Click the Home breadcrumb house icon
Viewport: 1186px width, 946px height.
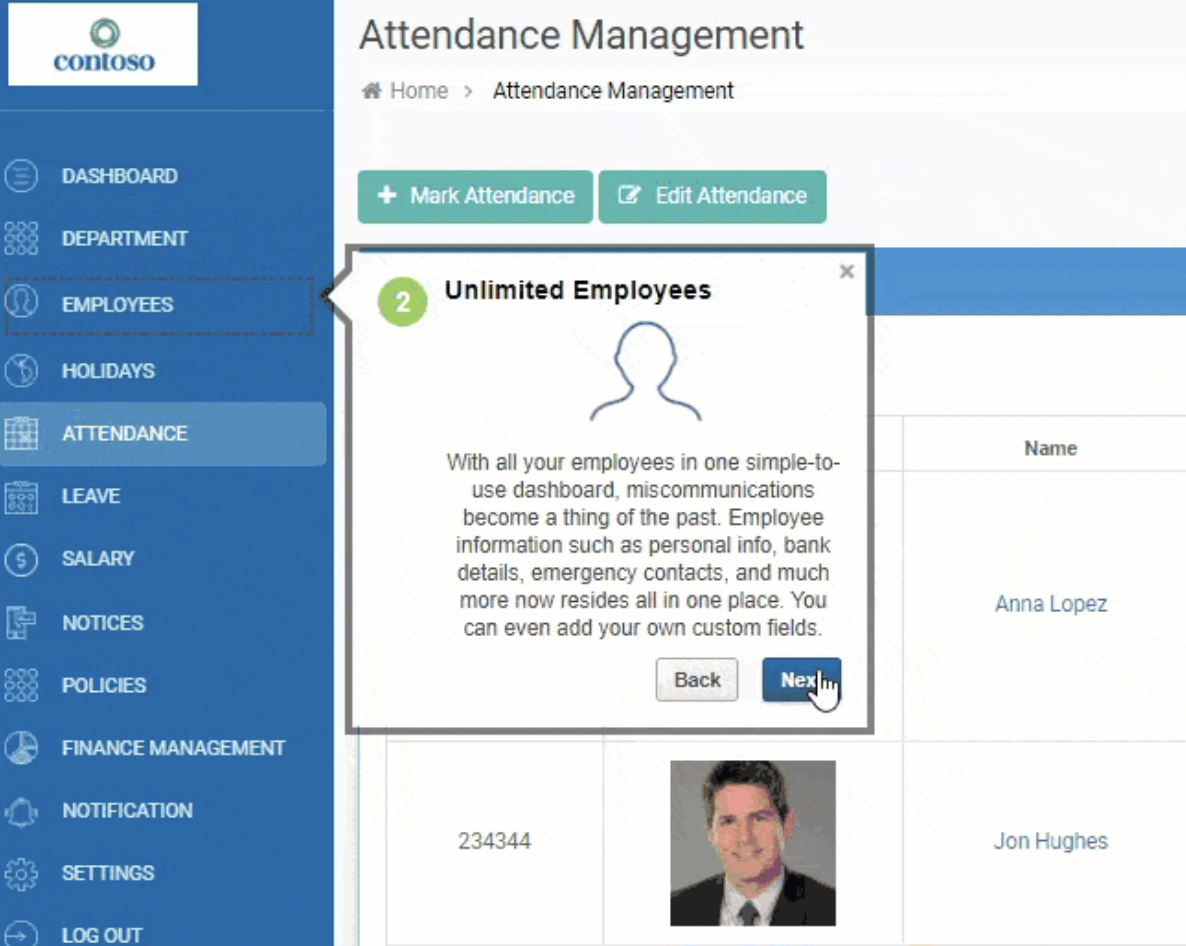pos(371,91)
